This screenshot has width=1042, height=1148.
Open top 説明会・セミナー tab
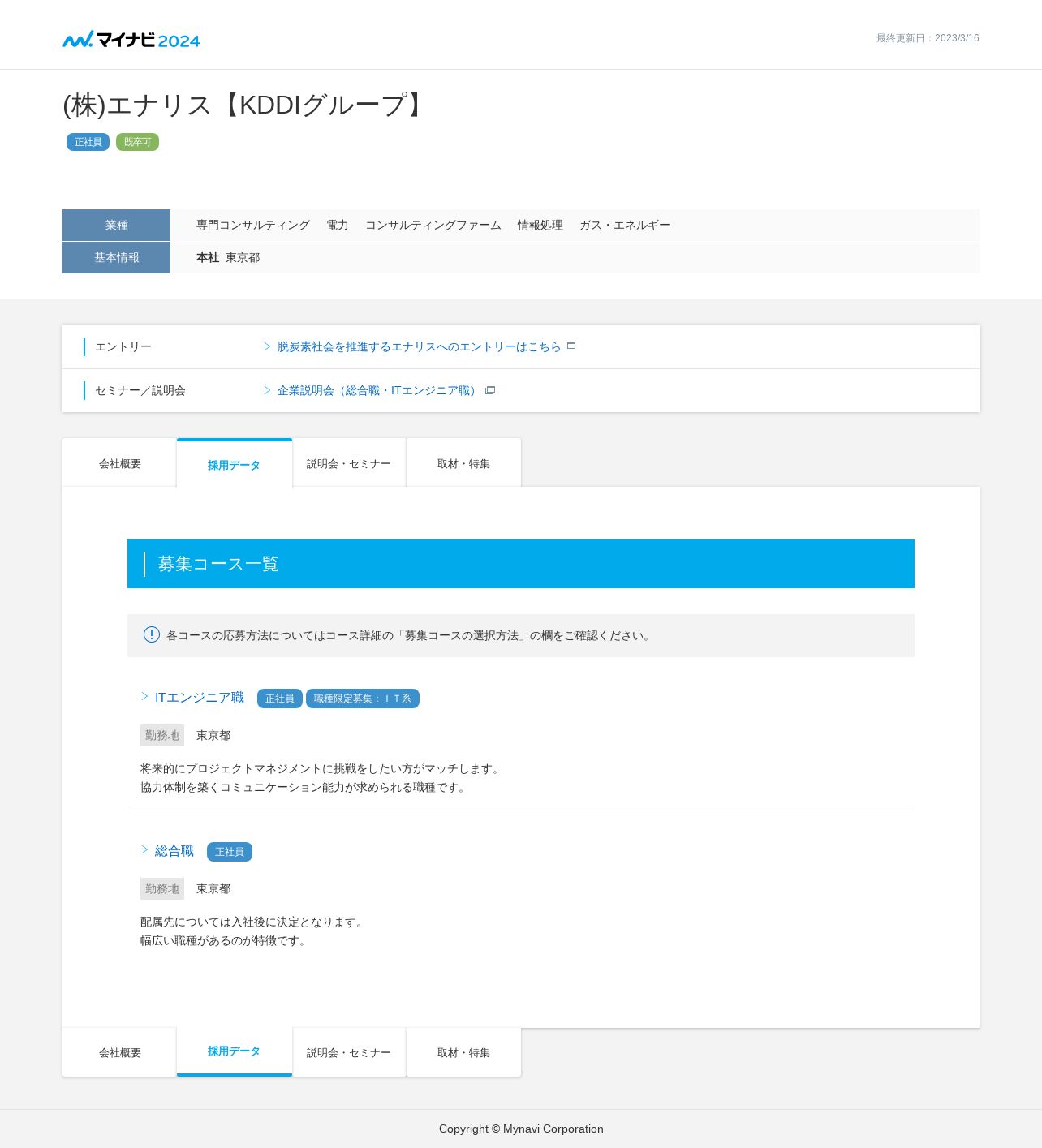(349, 463)
